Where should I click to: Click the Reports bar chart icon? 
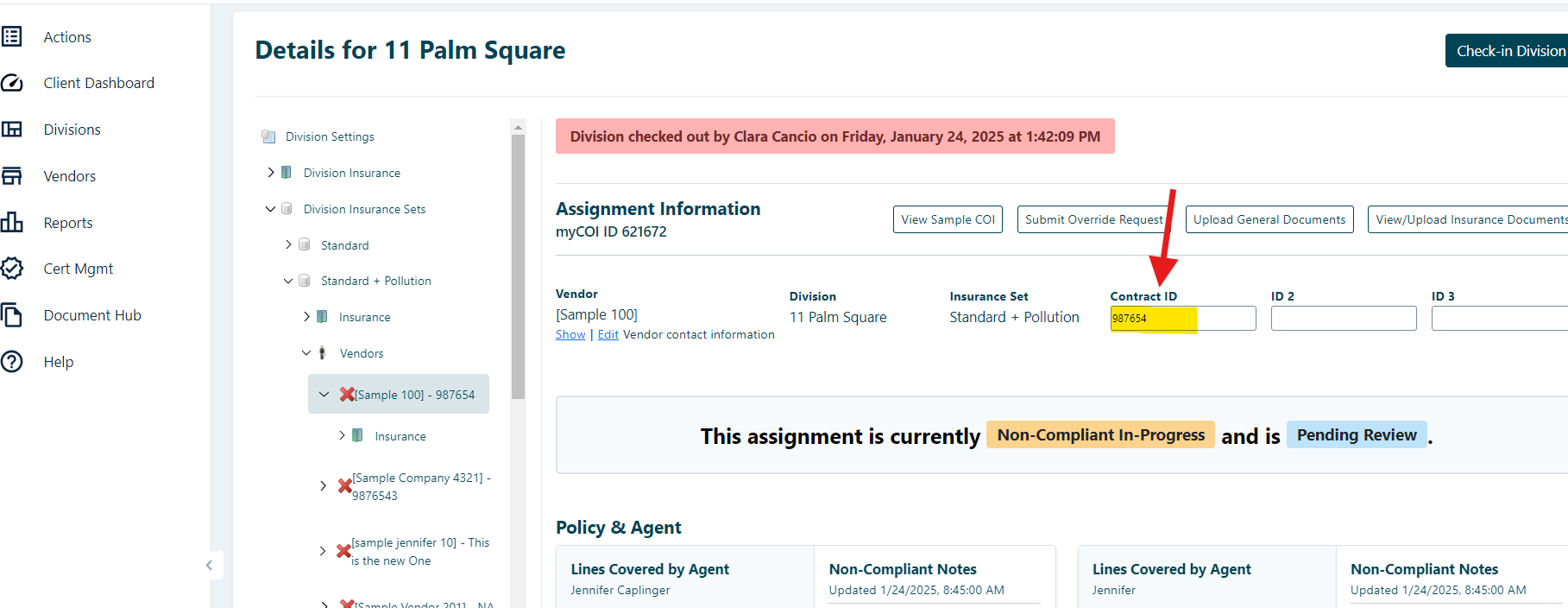coord(12,222)
